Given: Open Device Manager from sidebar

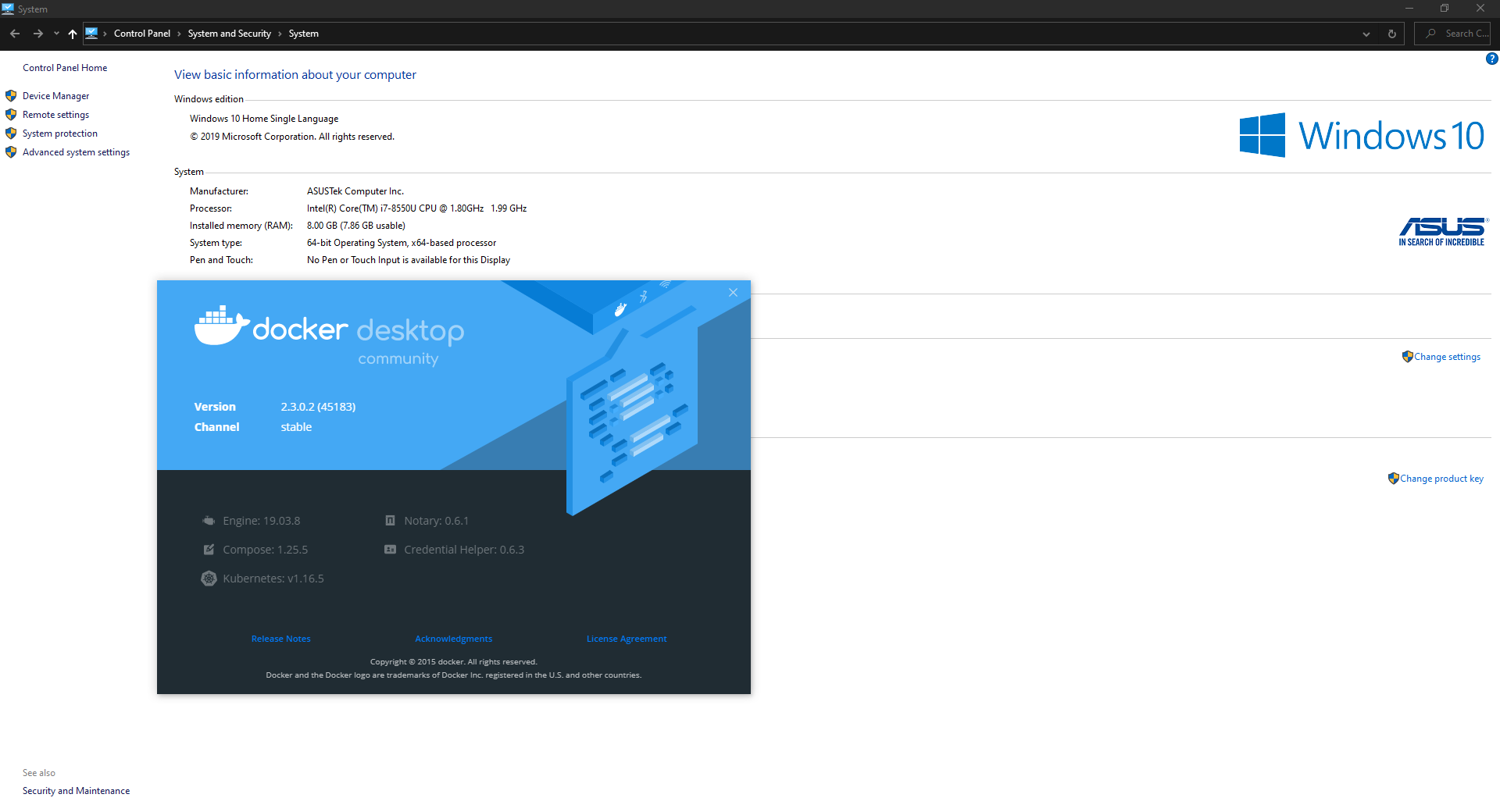Looking at the screenshot, I should 55,96.
